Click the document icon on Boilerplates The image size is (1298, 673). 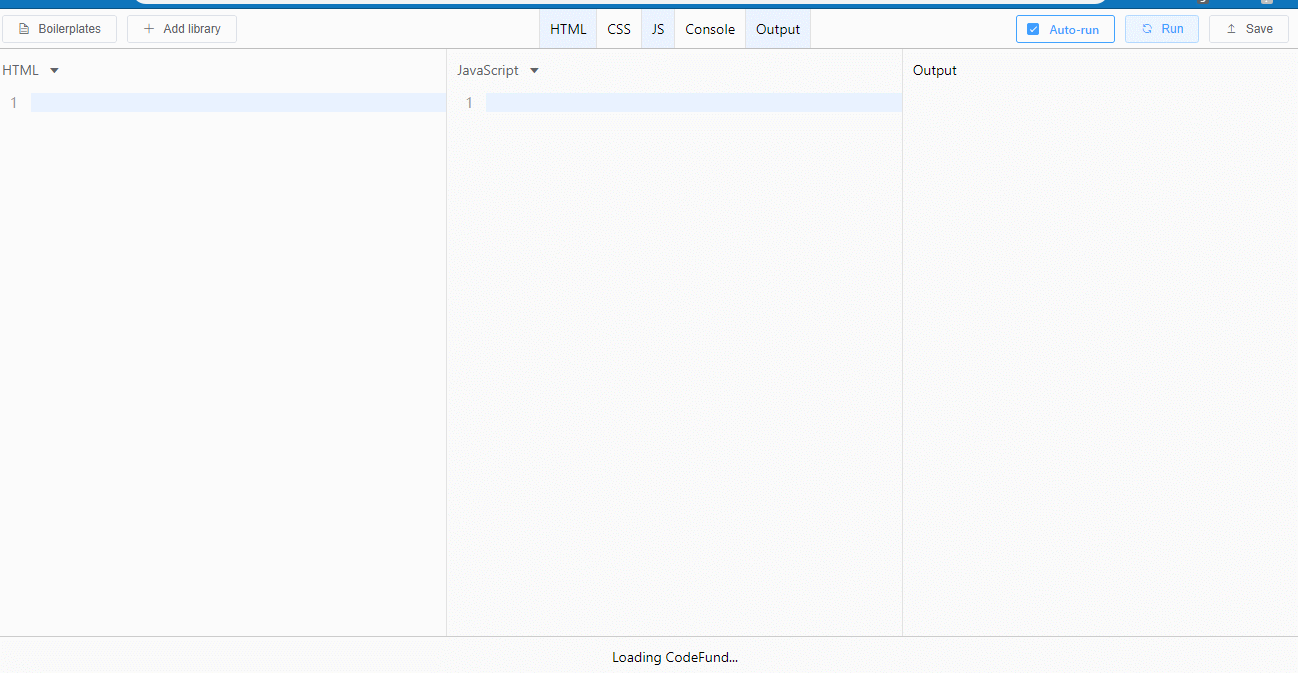tap(24, 29)
